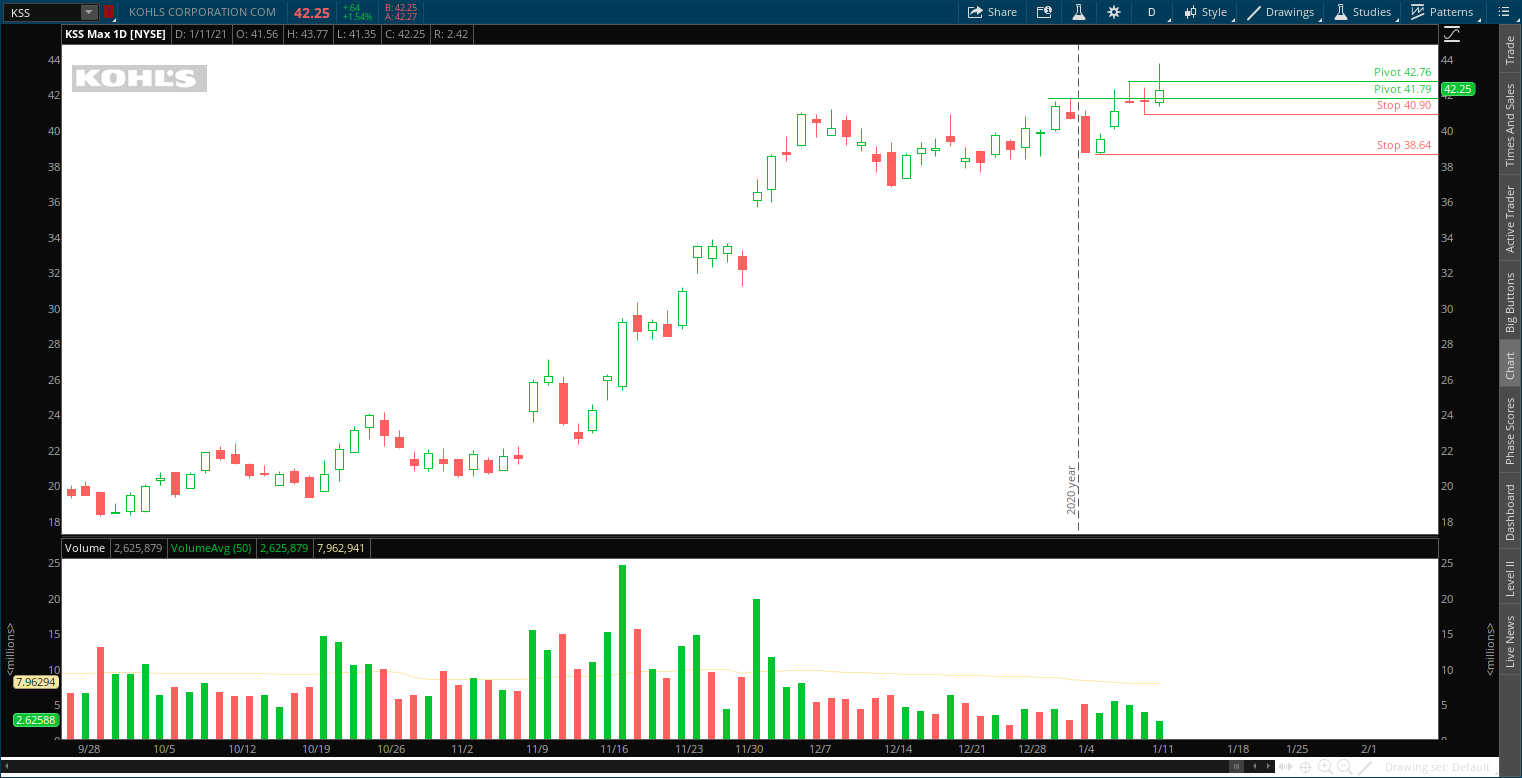Click the horizontal scrollbar handle on time axis
This screenshot has width=1522, height=778.
click(1235, 766)
